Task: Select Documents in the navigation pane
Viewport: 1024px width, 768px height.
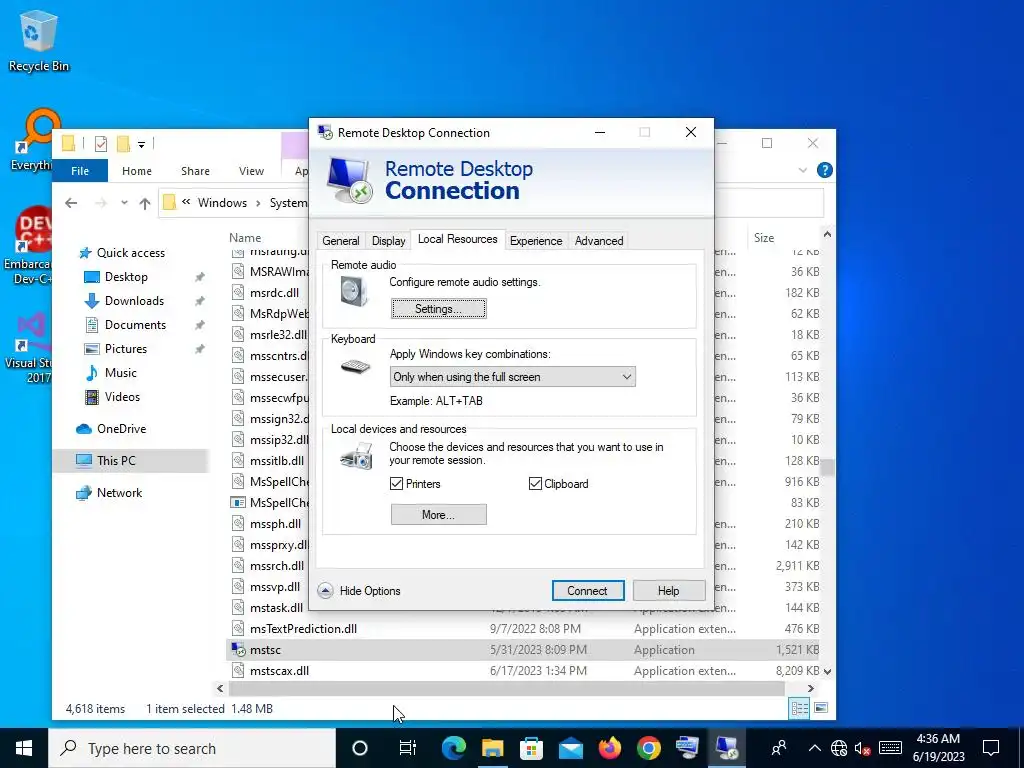Action: (135, 325)
